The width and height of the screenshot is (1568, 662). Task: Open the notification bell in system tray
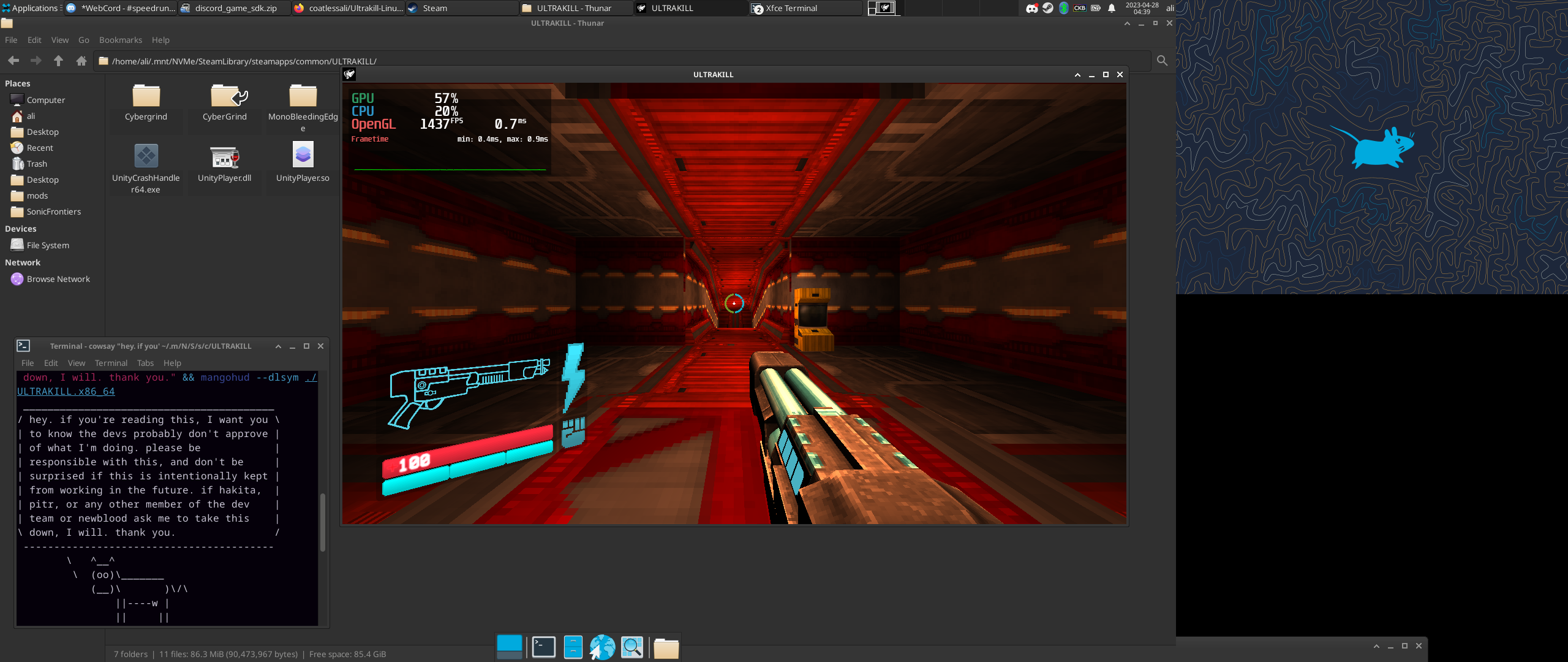click(x=1112, y=8)
